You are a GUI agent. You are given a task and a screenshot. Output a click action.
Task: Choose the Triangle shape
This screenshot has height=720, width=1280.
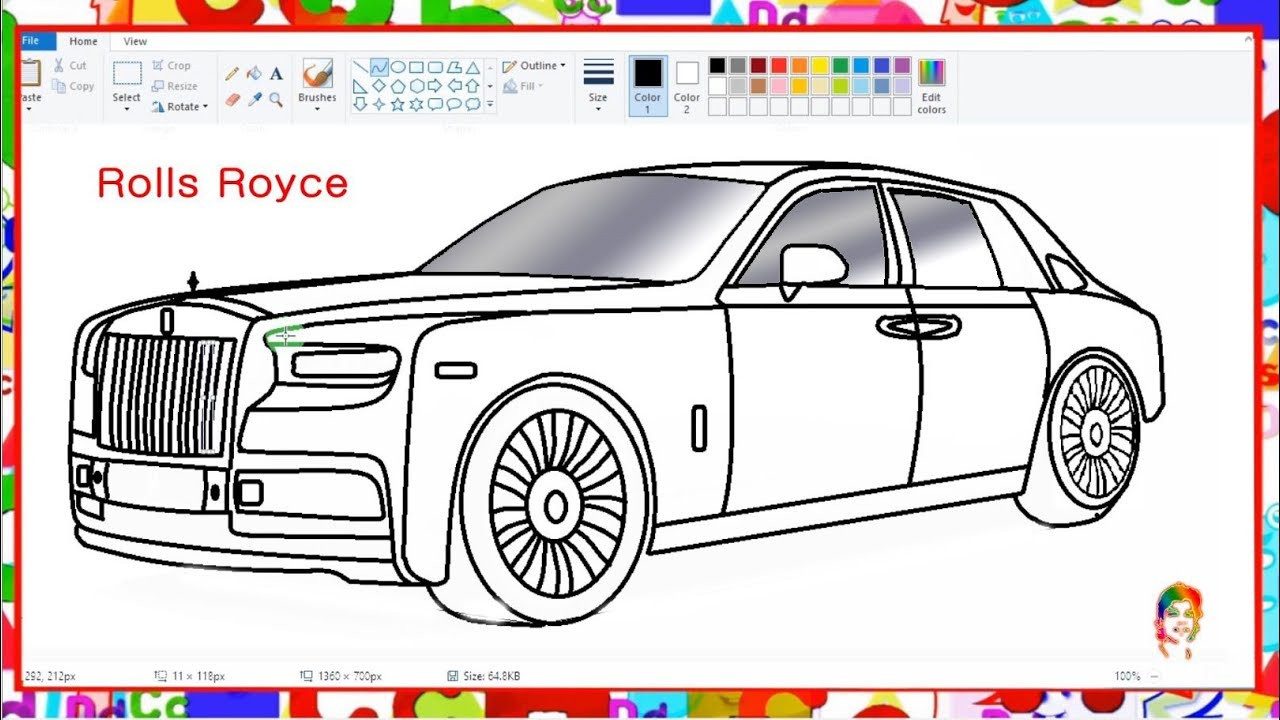click(x=473, y=67)
